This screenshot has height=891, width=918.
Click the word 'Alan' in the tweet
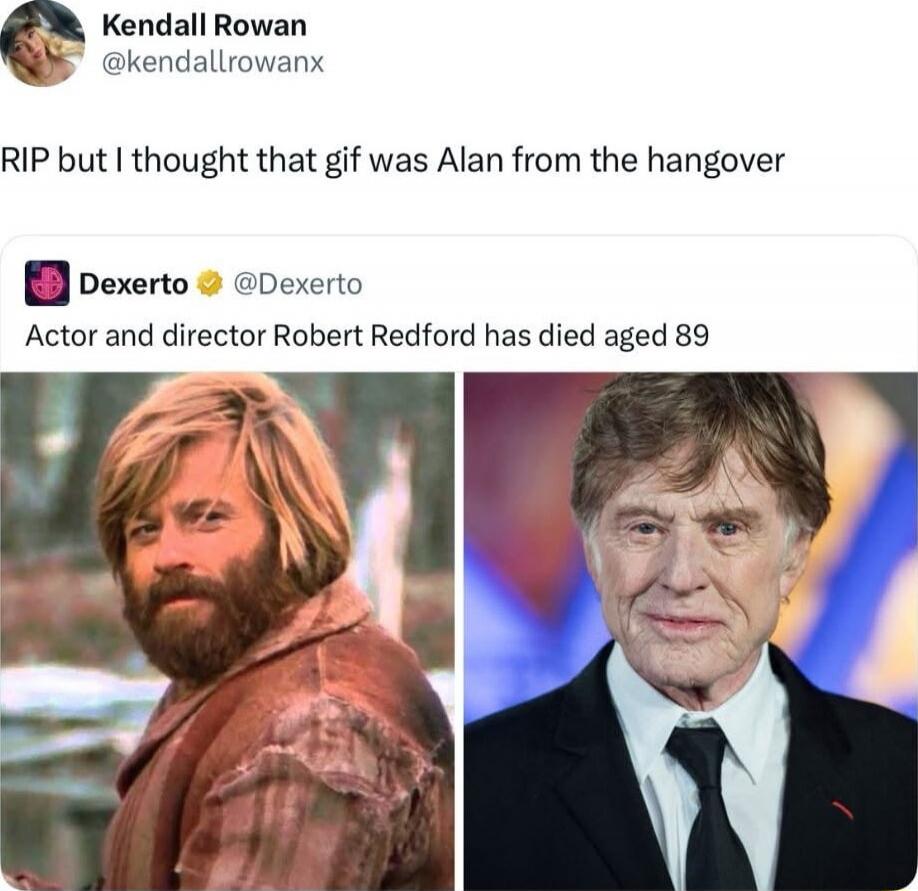470,160
